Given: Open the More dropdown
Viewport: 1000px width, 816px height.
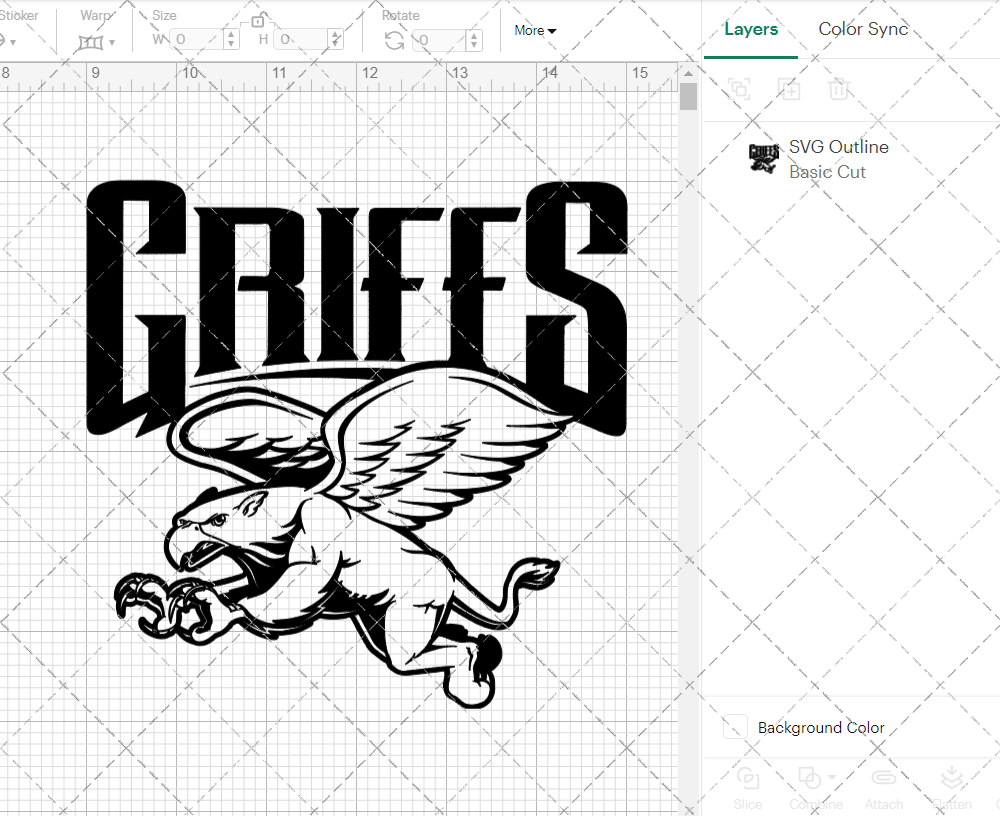Looking at the screenshot, I should tap(535, 30).
